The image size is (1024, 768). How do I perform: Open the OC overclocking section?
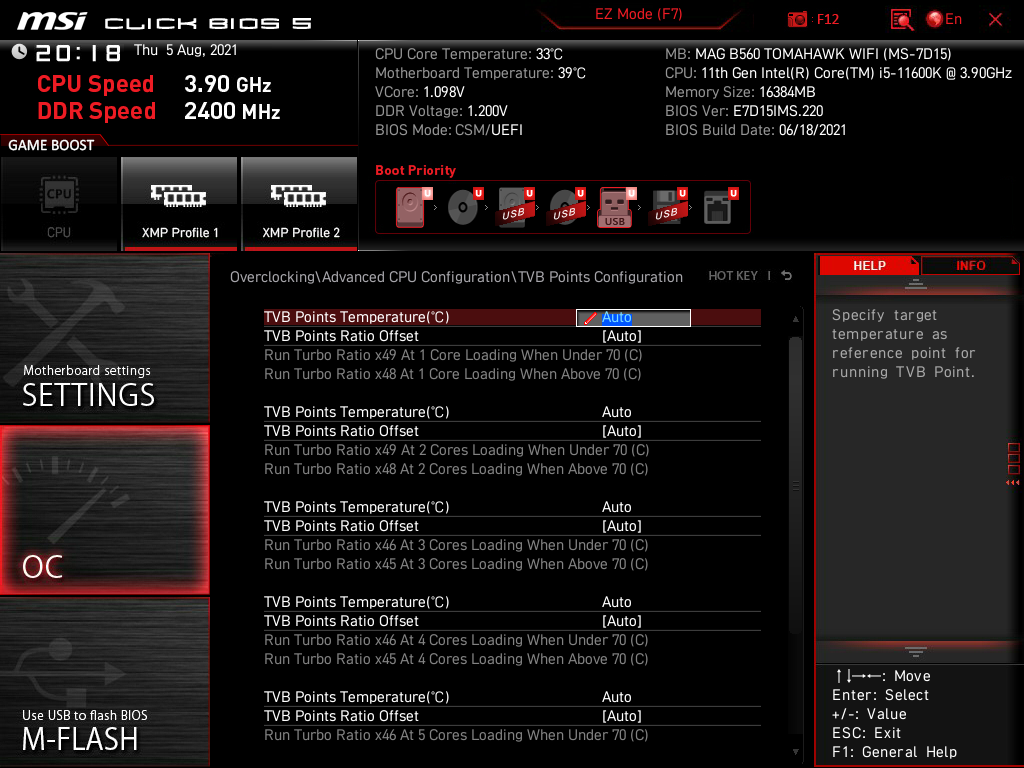(x=104, y=510)
